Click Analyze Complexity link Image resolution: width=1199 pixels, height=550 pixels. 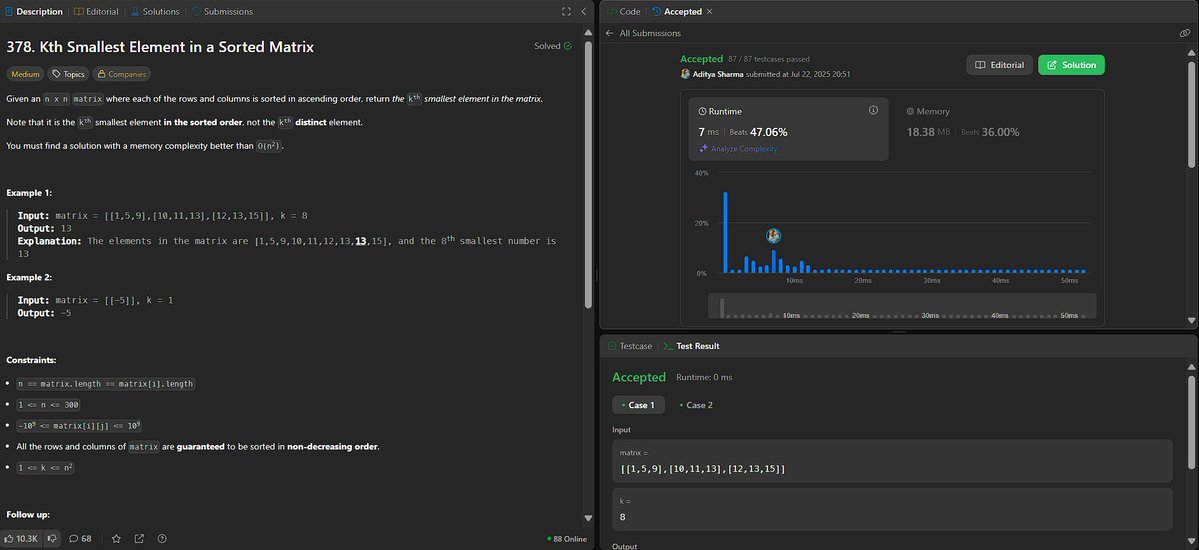[x=738, y=148]
